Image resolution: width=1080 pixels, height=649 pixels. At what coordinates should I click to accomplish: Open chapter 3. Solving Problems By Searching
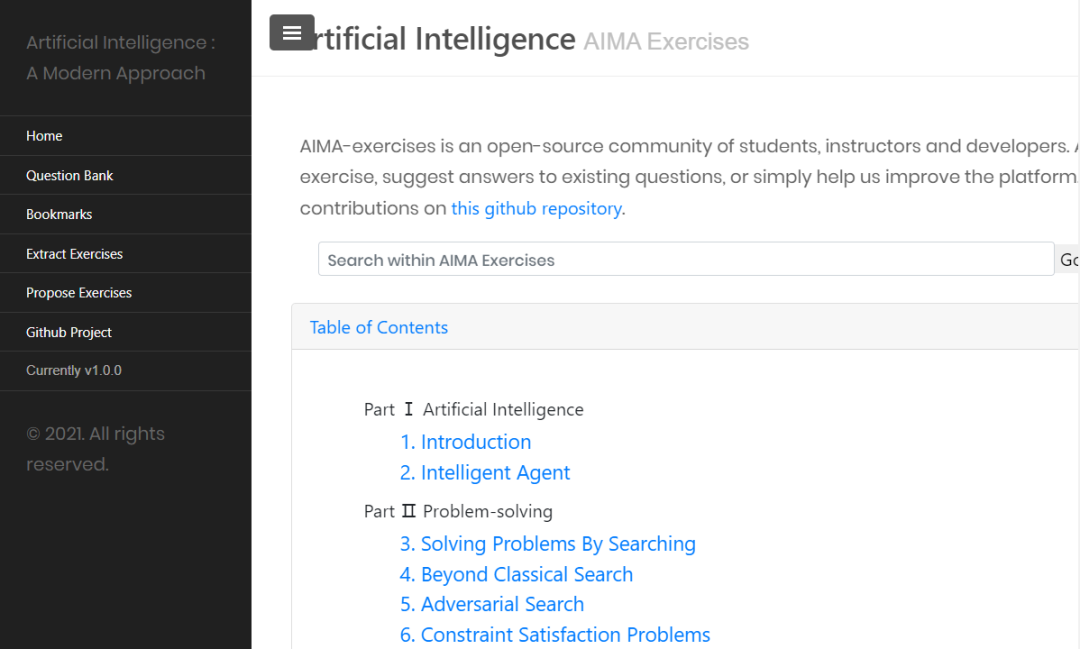[x=548, y=544]
